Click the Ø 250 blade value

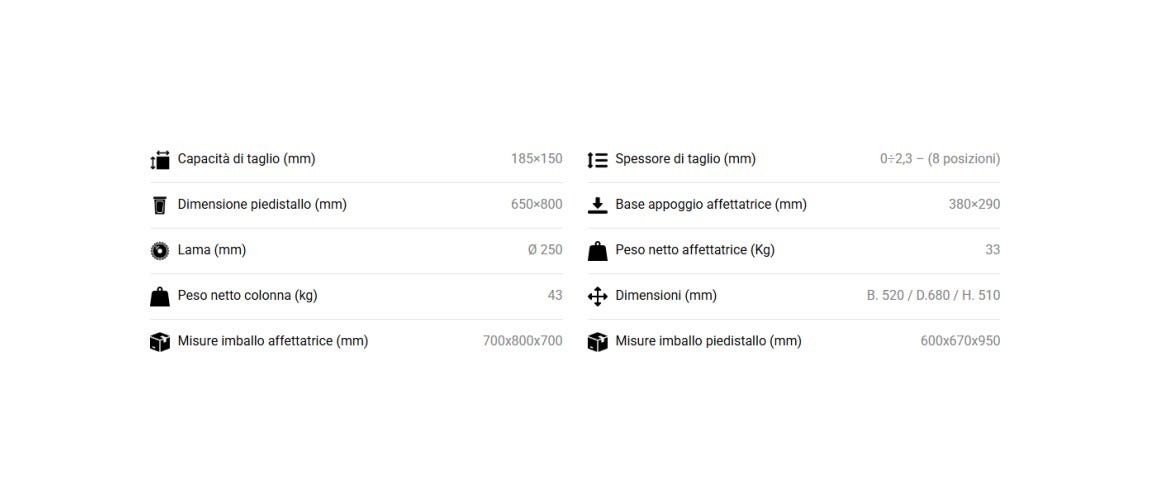click(545, 250)
